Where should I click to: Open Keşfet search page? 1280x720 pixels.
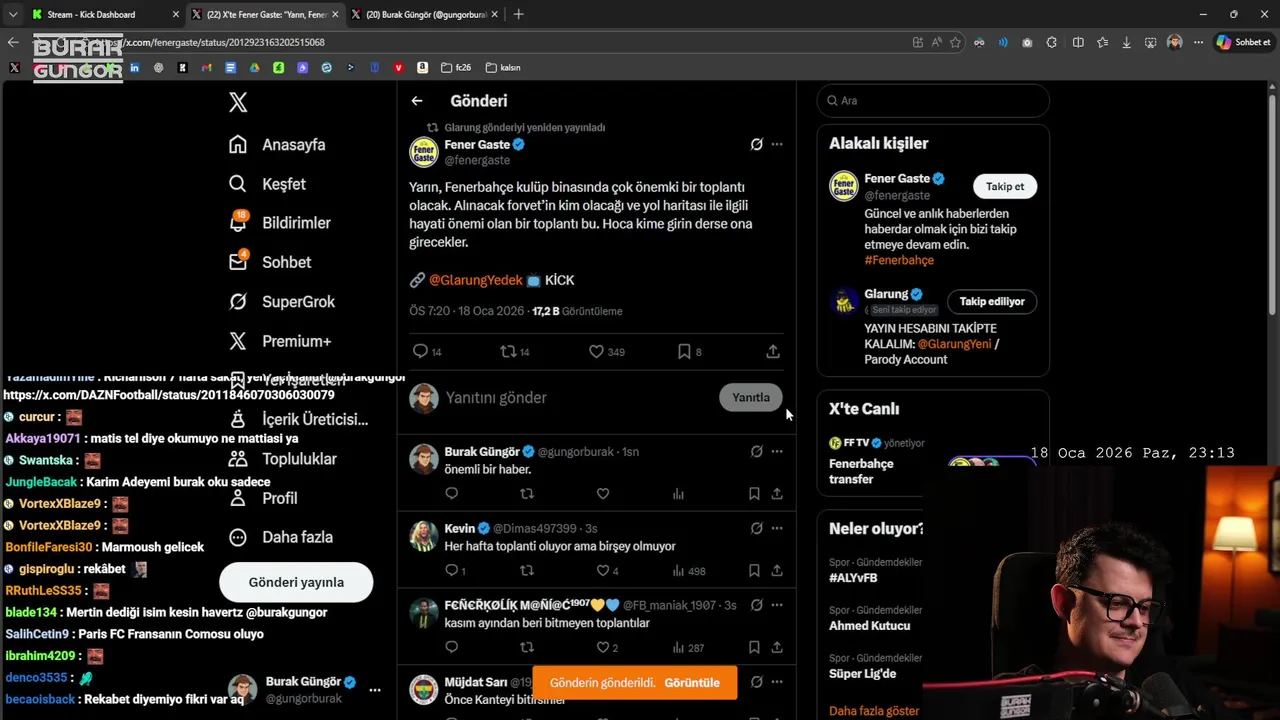click(267, 184)
